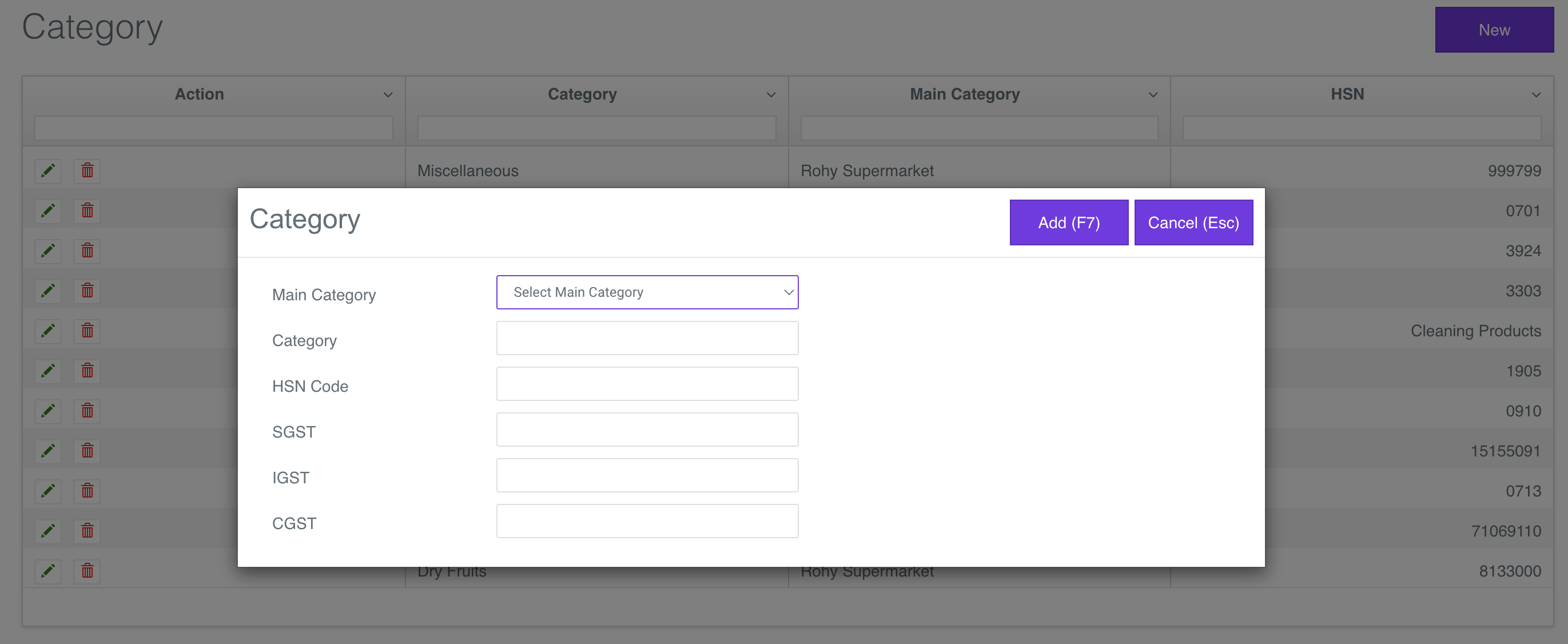The image size is (1568, 644).
Task: Click trash icon in Dry Fruits row
Action: (87, 571)
